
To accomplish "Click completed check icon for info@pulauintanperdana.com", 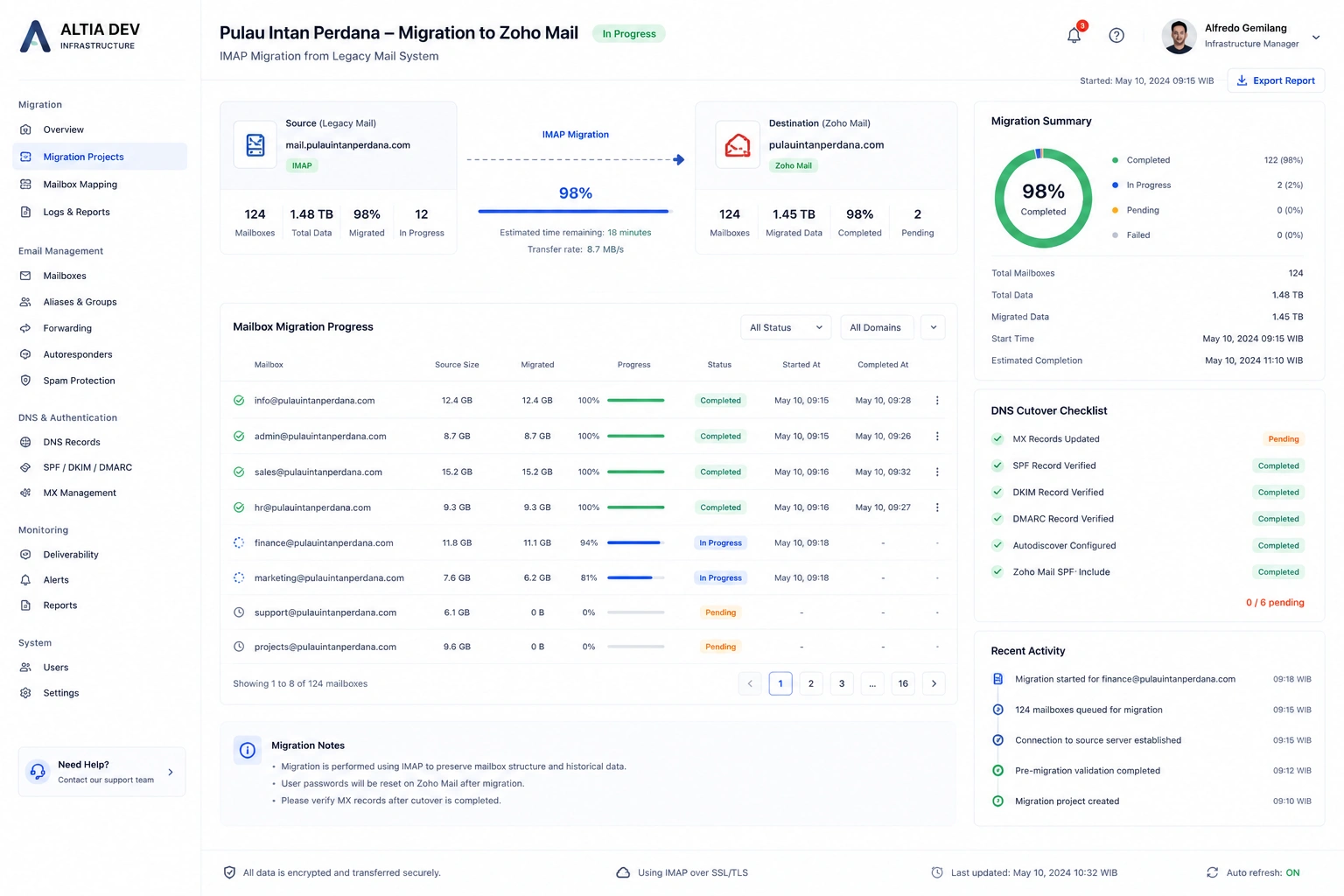I will pyautogui.click(x=239, y=401).
